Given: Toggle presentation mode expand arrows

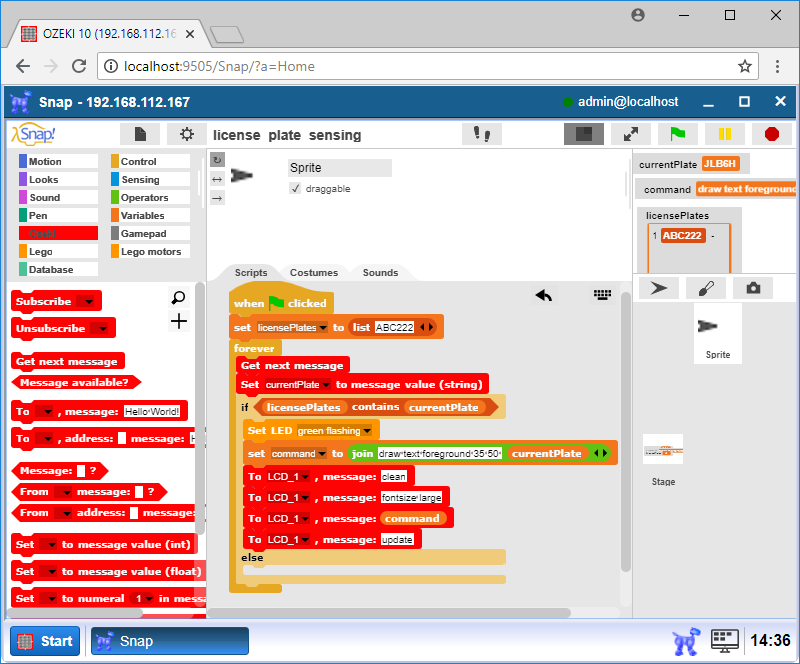Looking at the screenshot, I should click(x=631, y=134).
